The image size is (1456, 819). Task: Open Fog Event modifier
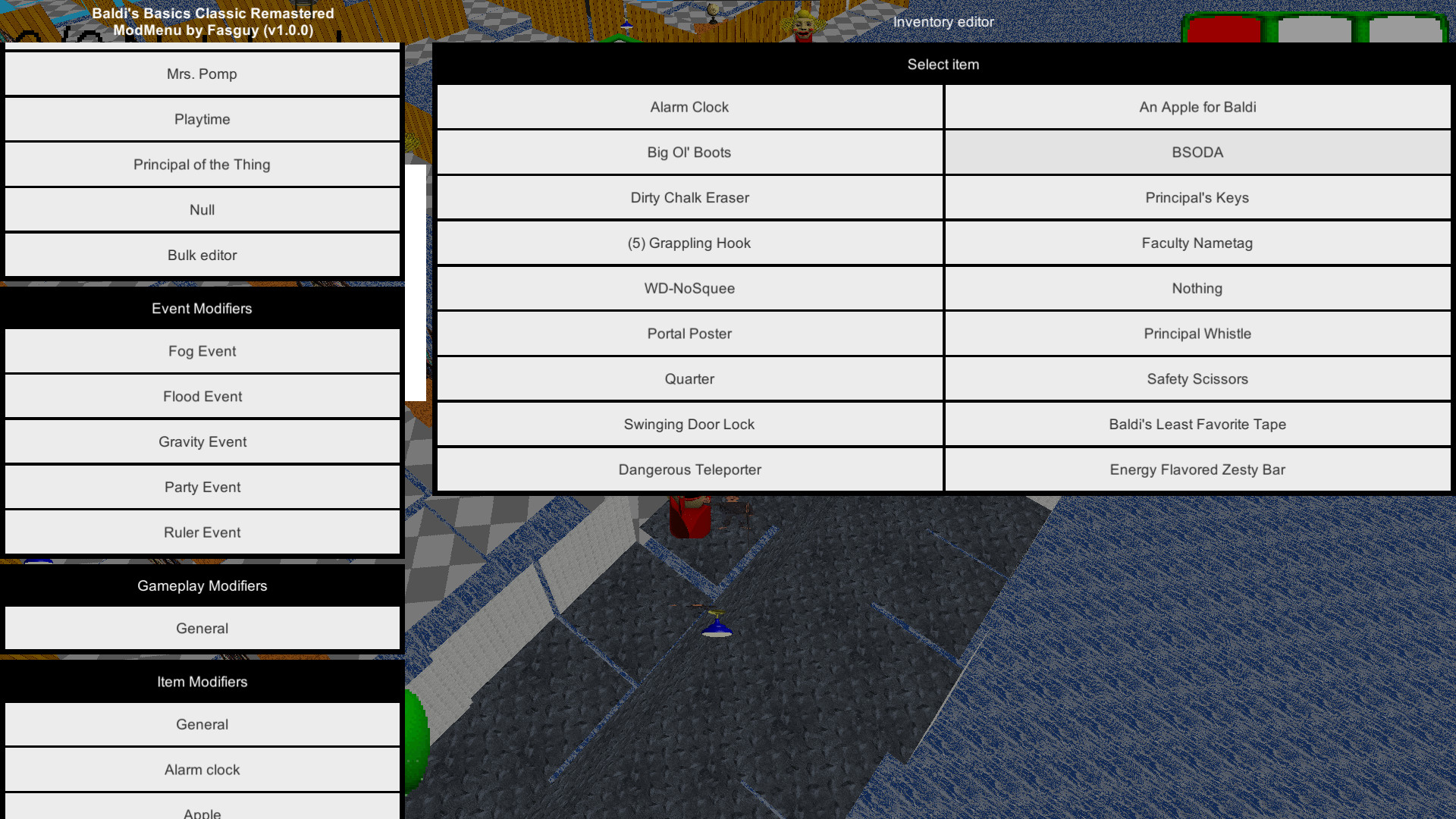(201, 350)
